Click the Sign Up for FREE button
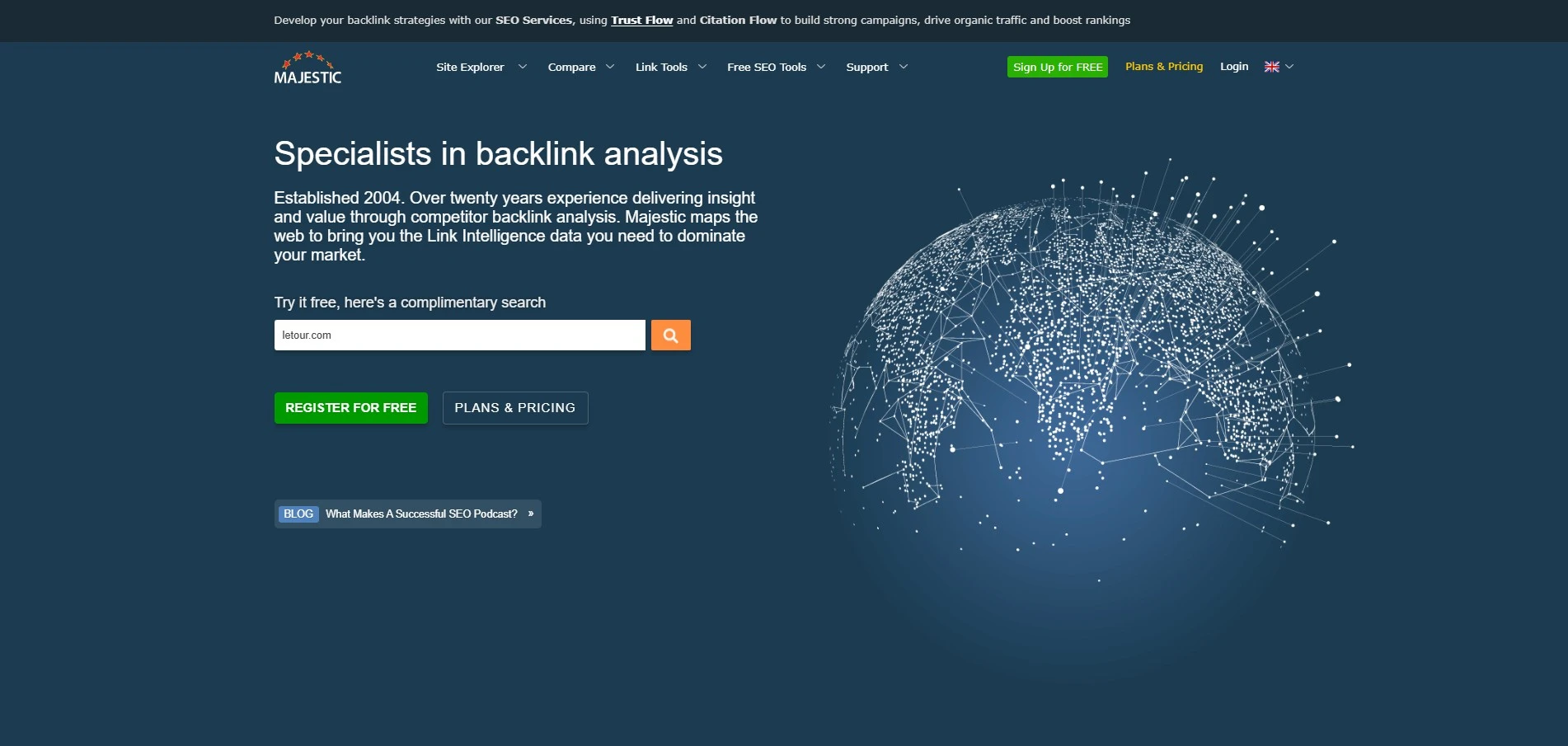 coord(1058,67)
